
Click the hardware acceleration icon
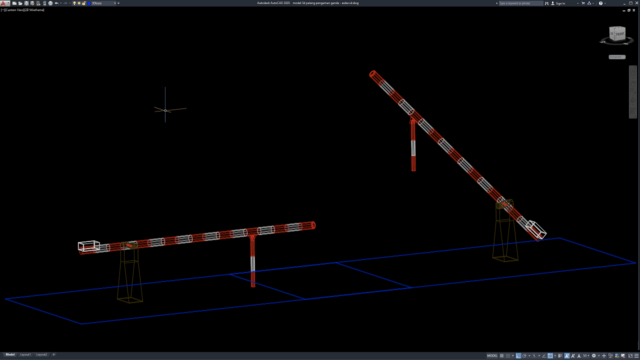coord(617,356)
